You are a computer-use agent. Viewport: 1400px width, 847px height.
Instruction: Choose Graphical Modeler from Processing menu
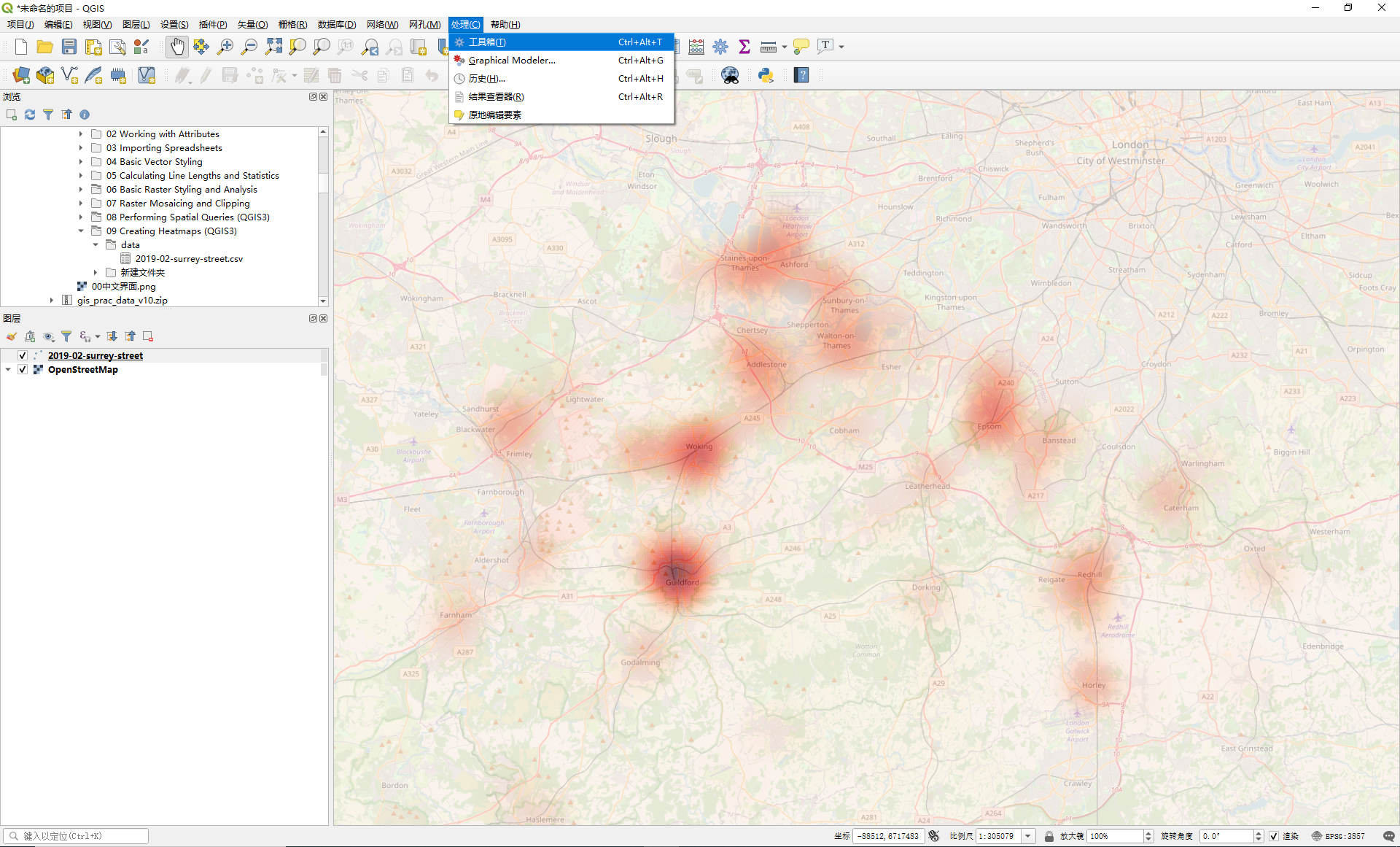tap(512, 61)
